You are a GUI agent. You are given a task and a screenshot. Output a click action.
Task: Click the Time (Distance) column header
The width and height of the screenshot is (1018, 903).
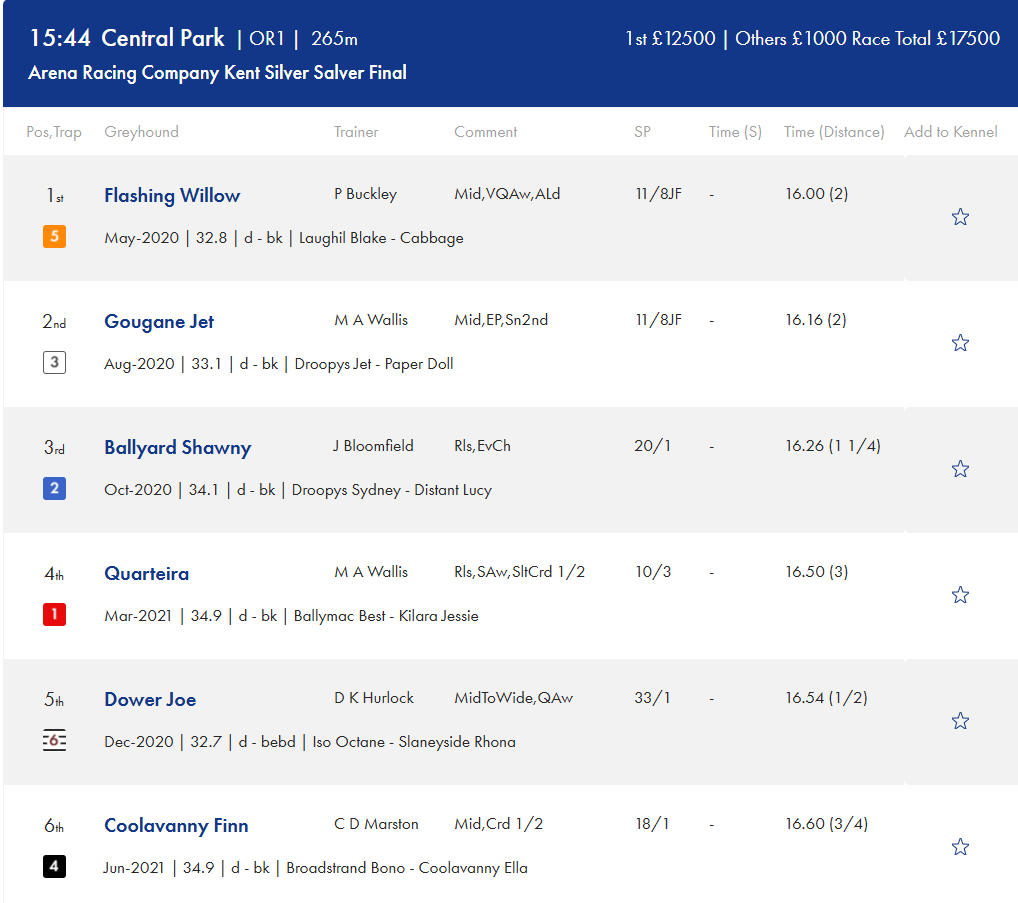click(x=834, y=132)
